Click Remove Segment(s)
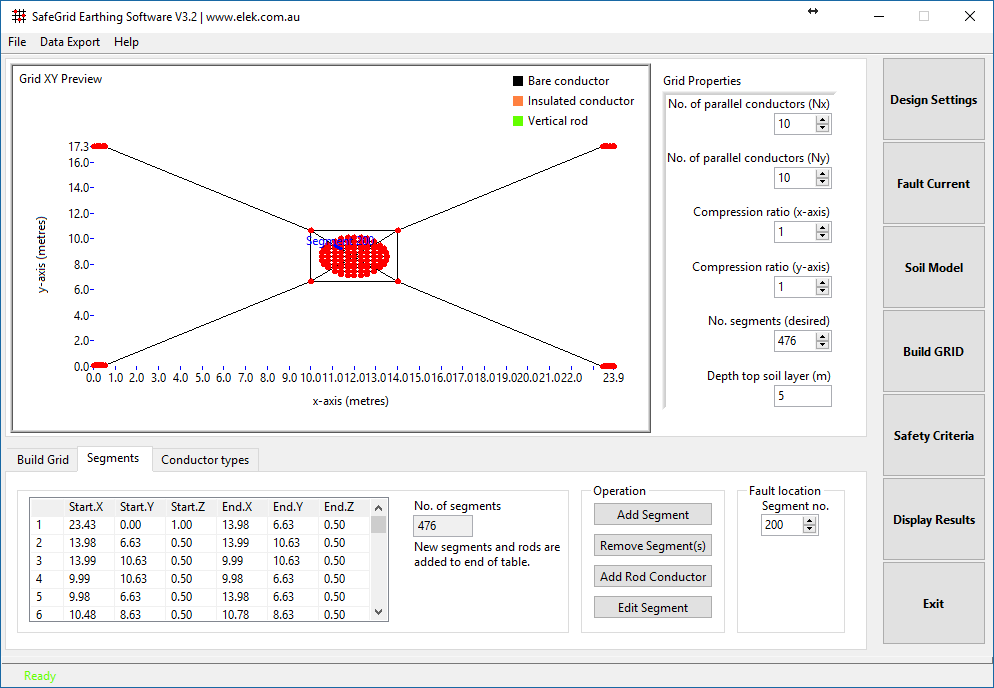This screenshot has width=994, height=688. tap(652, 545)
